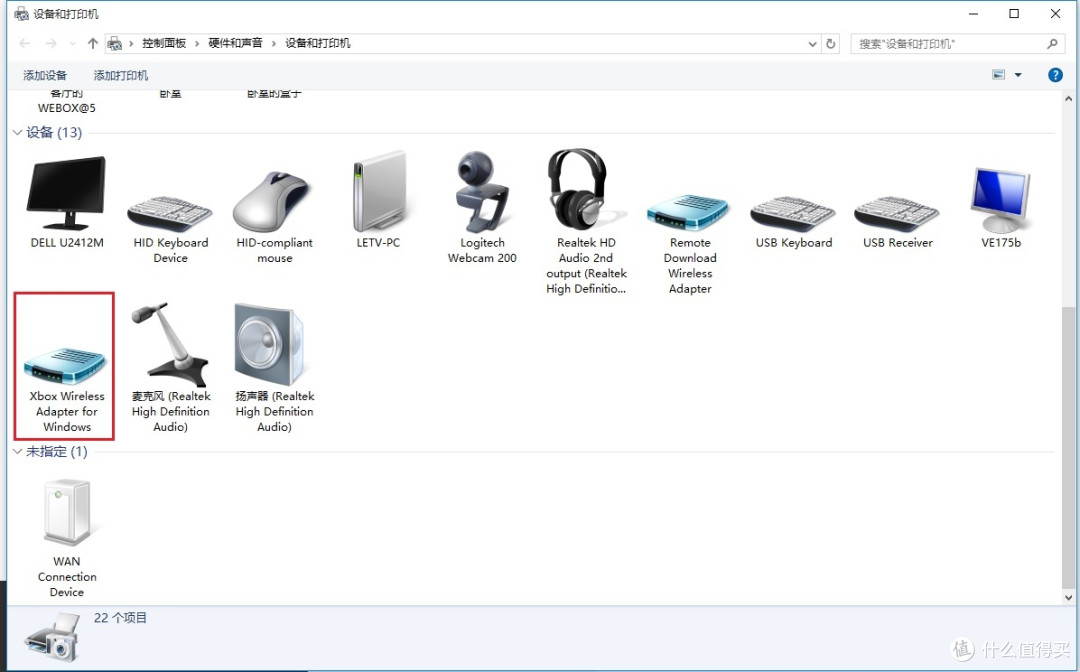Select the WEBOX@5 device label
Screen dimensions: 1080x672
(x=67, y=108)
